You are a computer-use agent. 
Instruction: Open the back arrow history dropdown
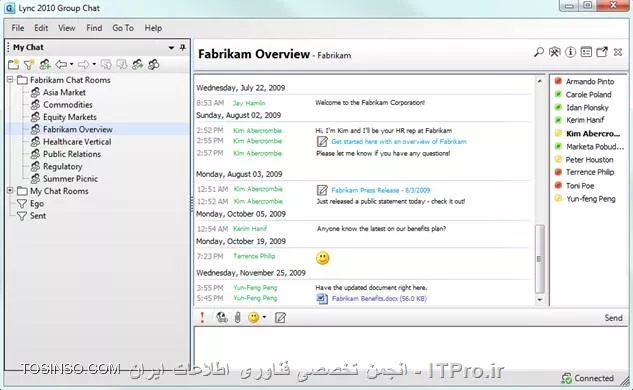tap(71, 64)
